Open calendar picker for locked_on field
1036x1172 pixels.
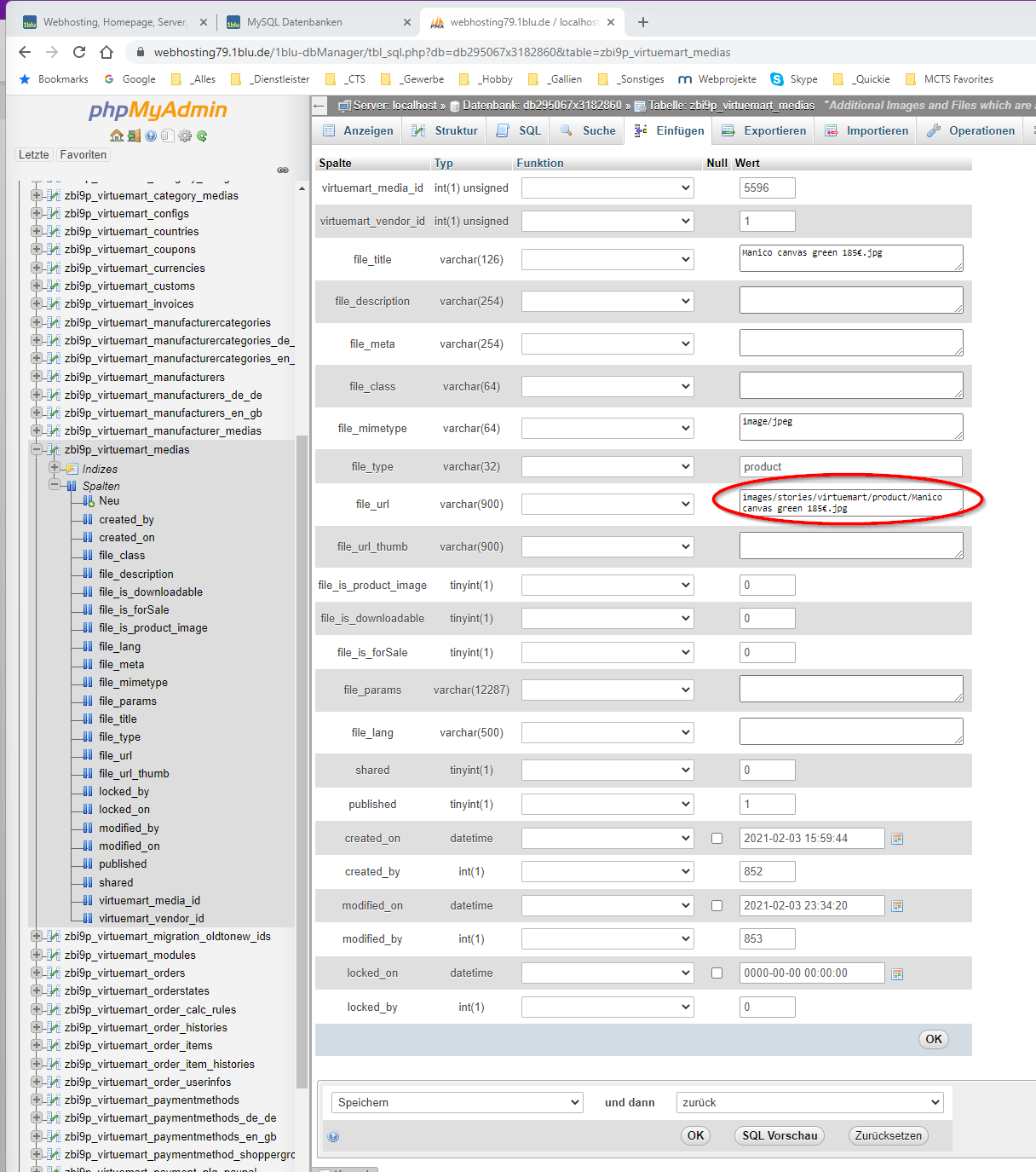click(897, 973)
